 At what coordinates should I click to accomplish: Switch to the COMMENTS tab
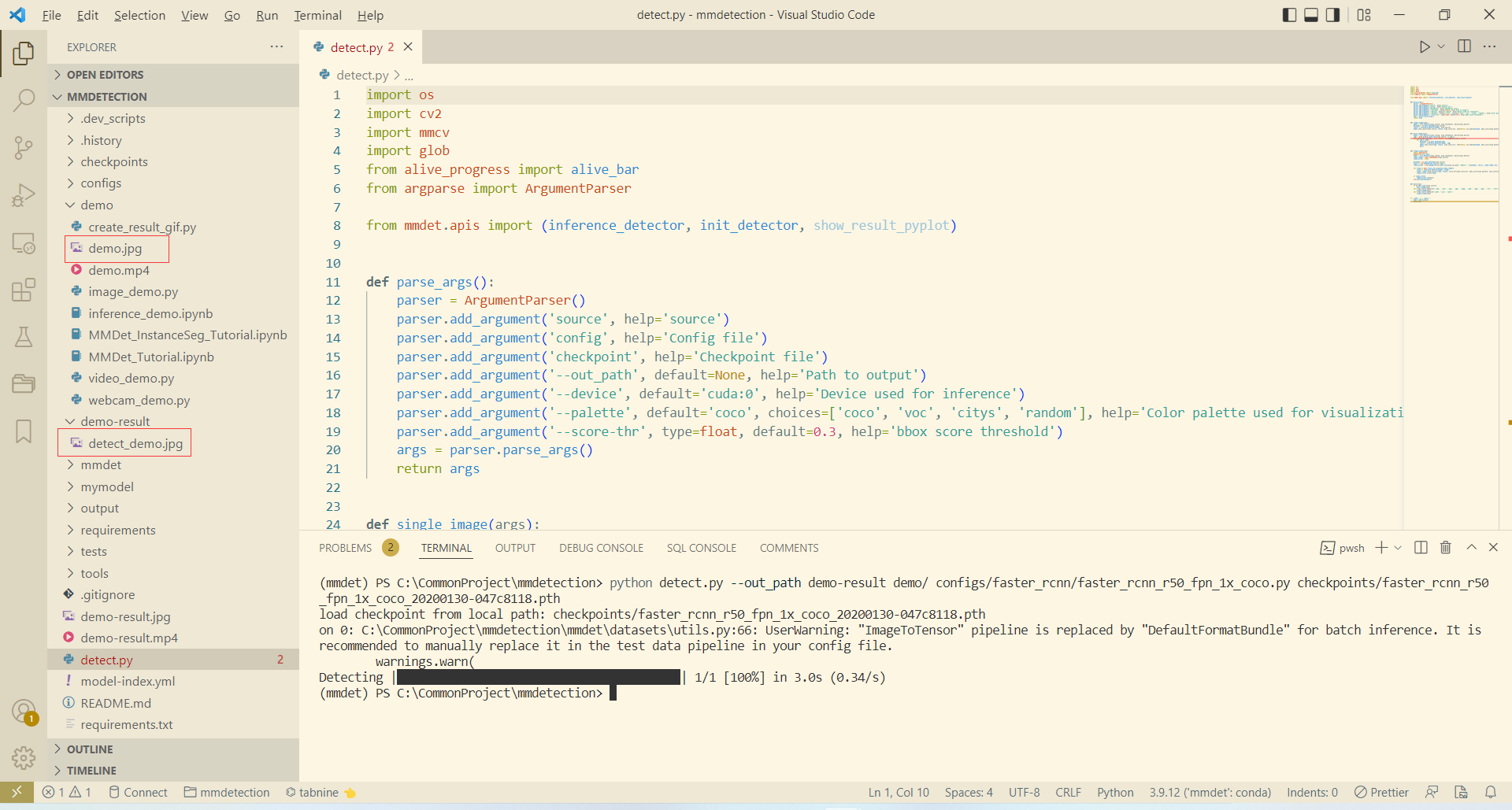pos(789,548)
